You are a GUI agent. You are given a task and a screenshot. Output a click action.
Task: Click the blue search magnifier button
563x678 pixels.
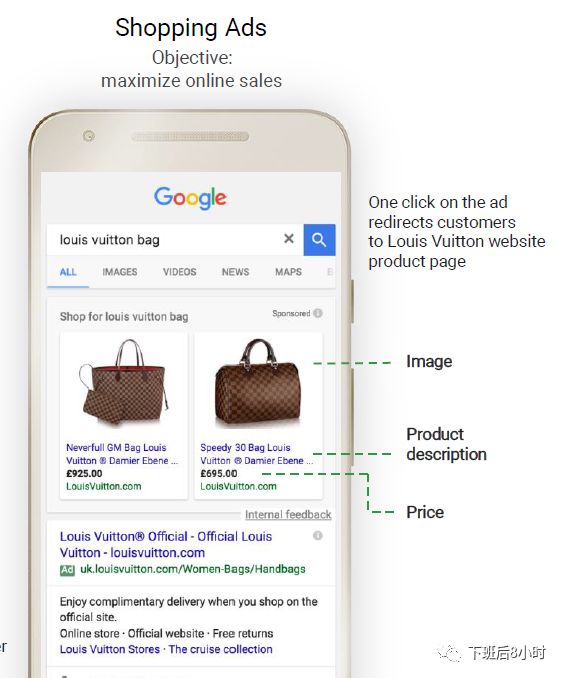coord(319,240)
